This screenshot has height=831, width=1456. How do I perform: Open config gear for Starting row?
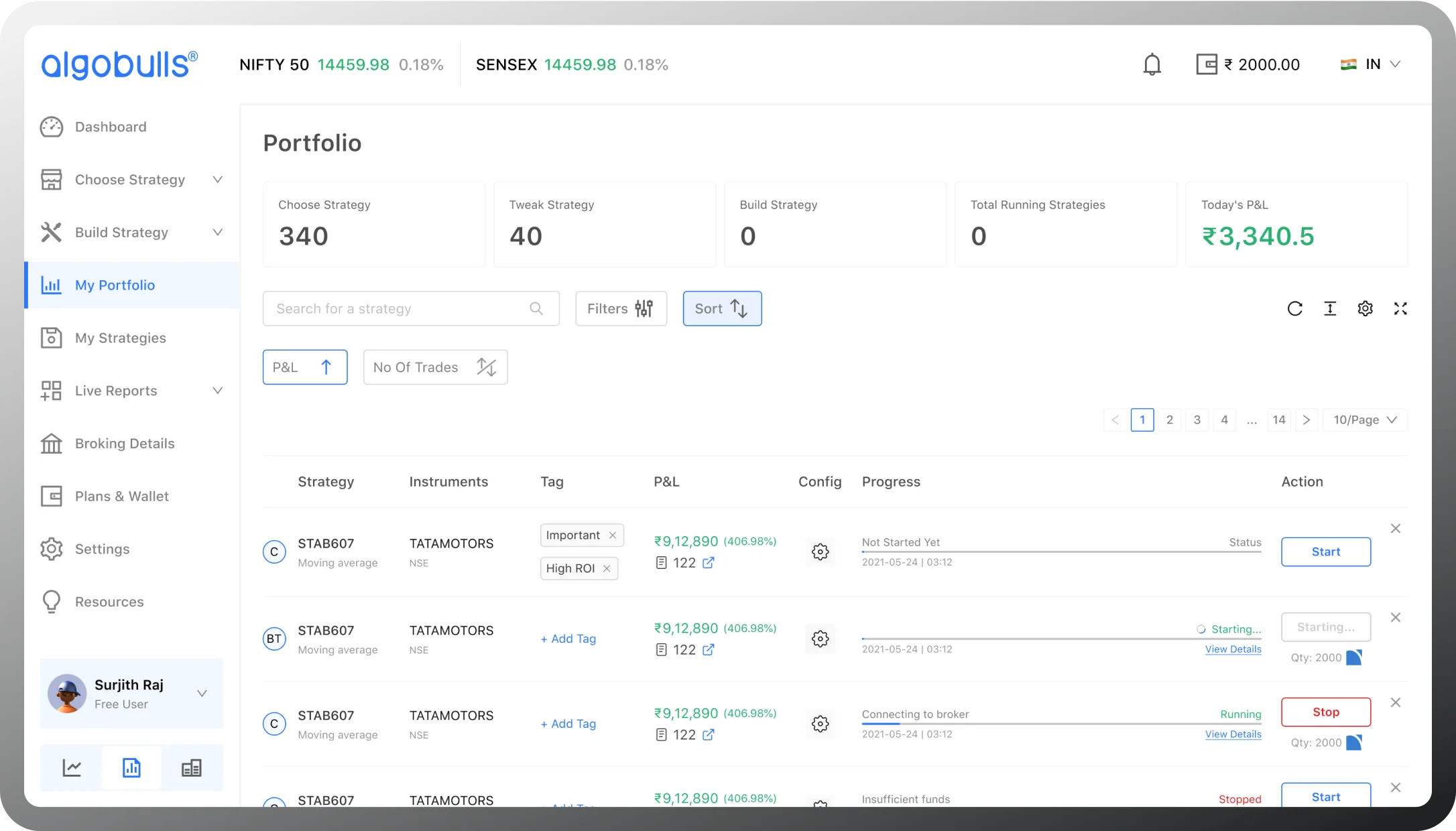[821, 639]
